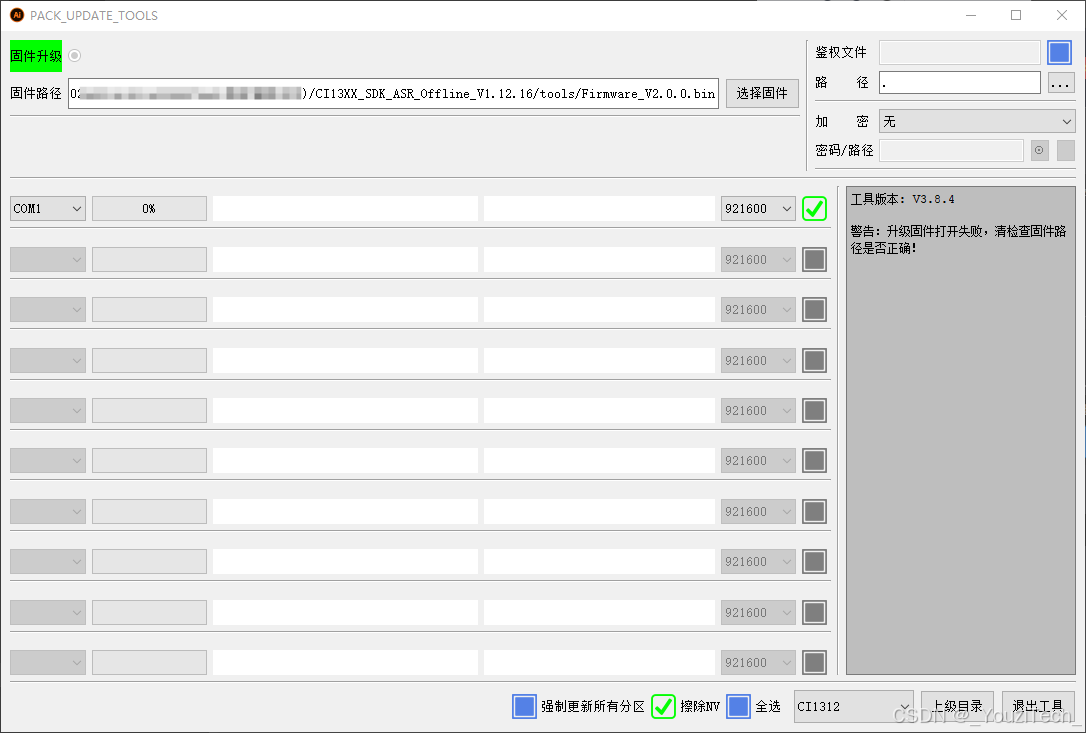
Task: Click the 路径 text field
Action: click(x=959, y=82)
